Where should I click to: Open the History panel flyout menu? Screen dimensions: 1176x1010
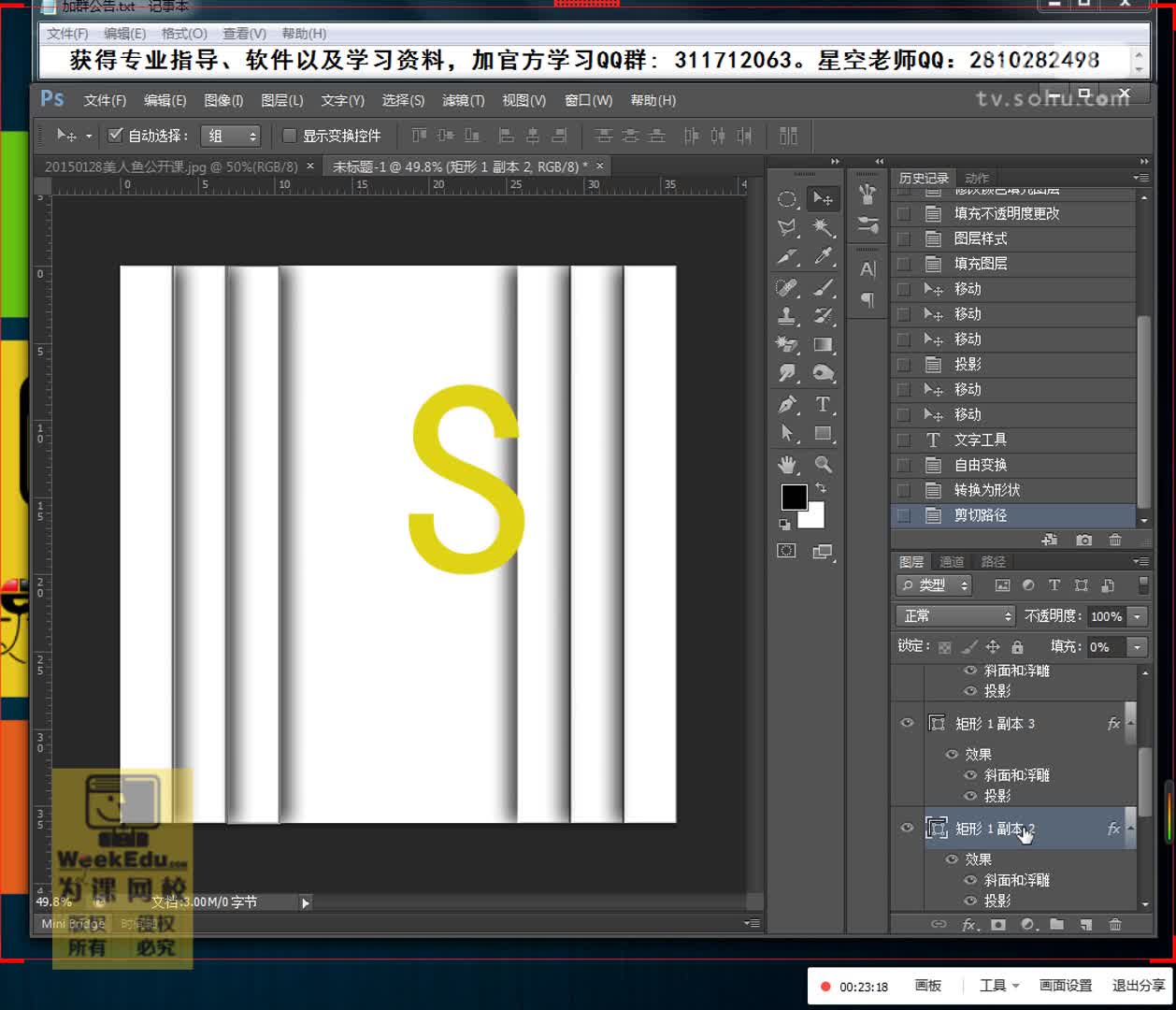(x=1140, y=178)
